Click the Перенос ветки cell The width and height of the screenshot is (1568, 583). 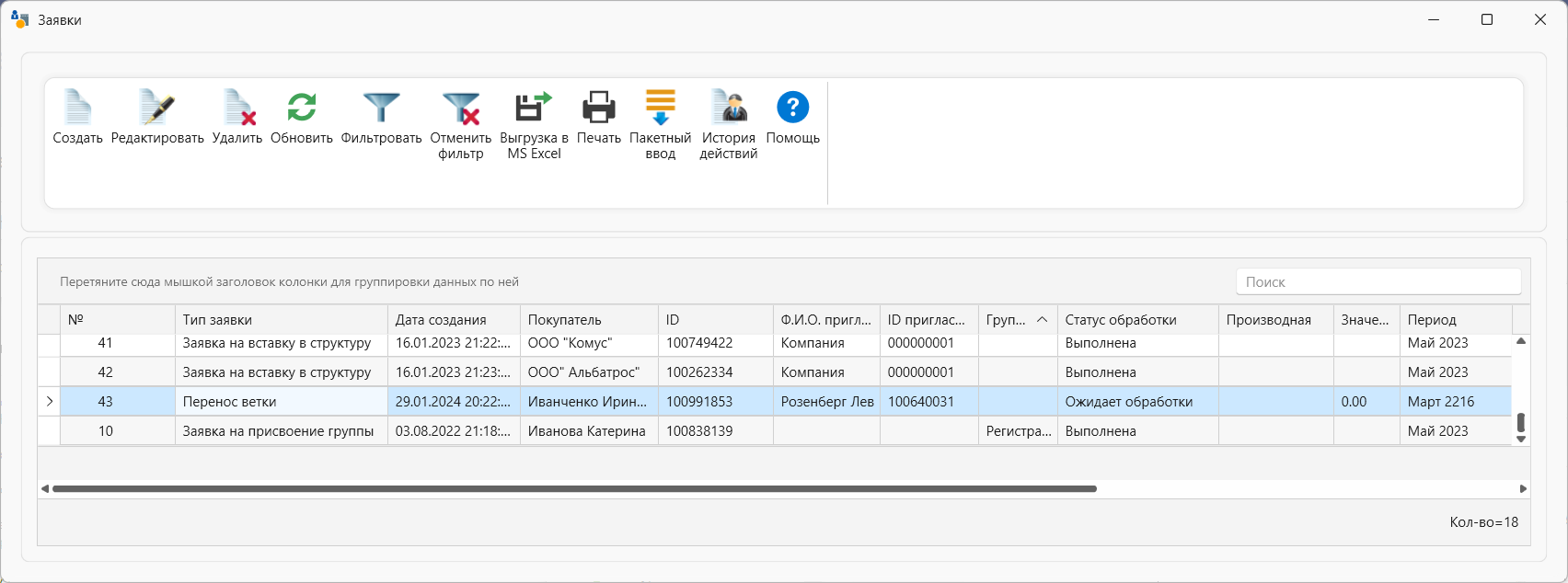[282, 402]
